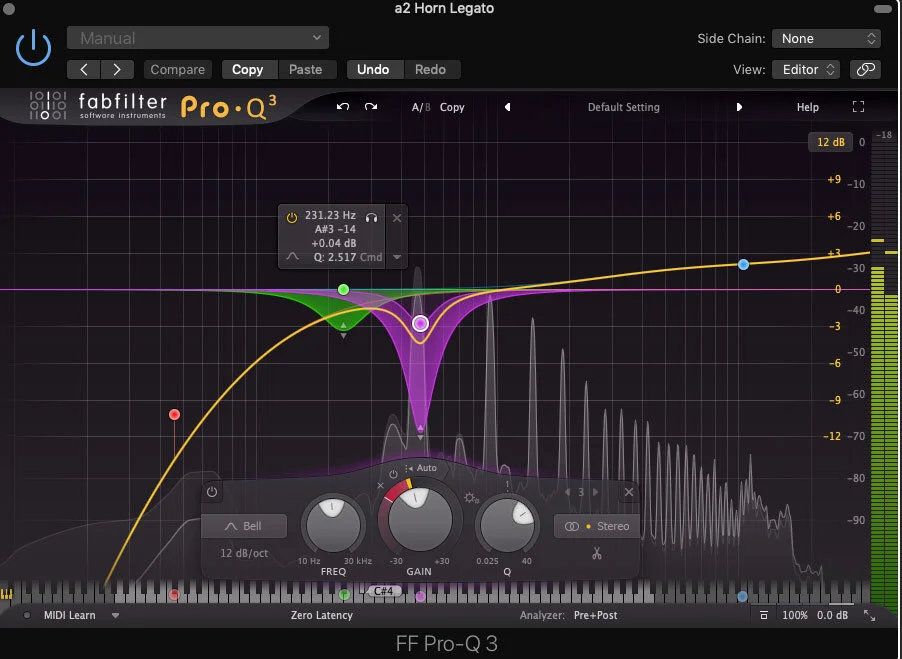Click the 0.0 dB output gain value
This screenshot has height=659, width=902.
click(832, 615)
